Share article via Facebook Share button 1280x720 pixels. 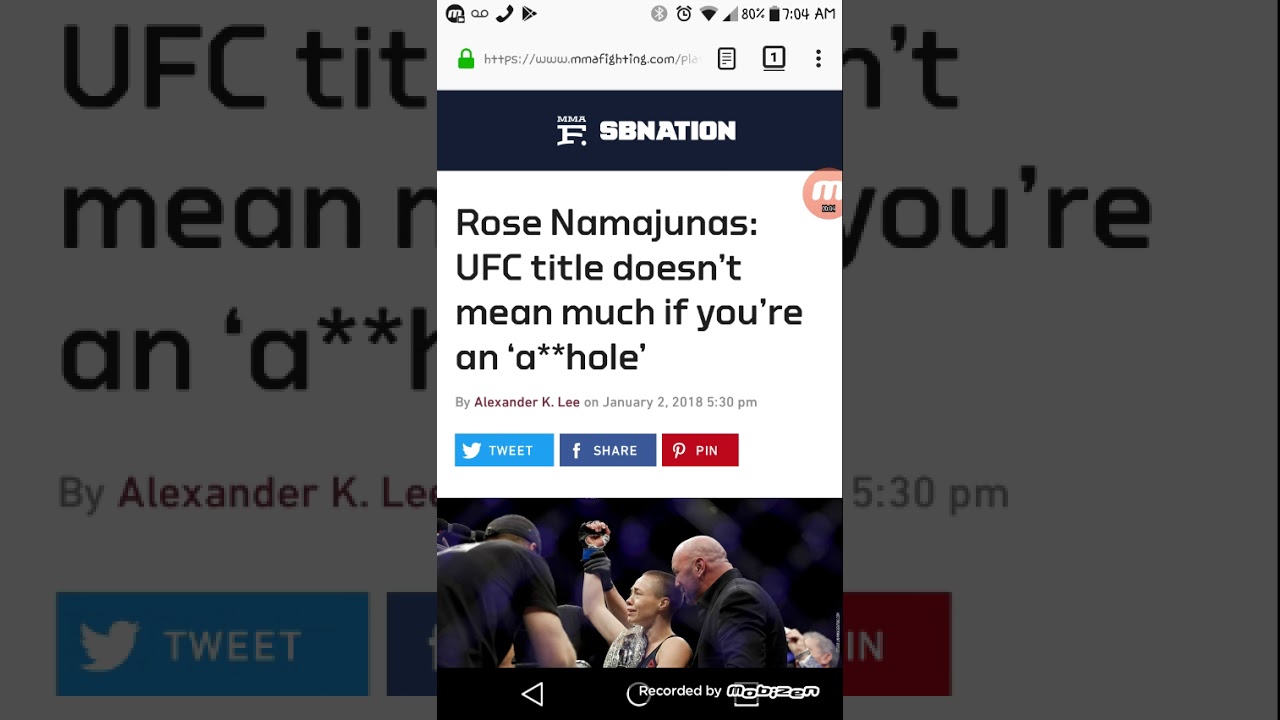608,450
